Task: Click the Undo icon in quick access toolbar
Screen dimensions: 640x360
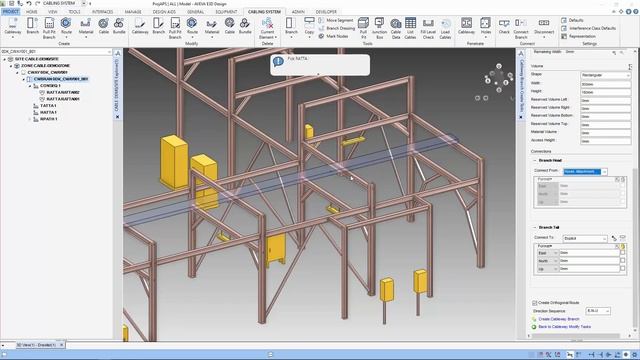Action: coord(29,3)
